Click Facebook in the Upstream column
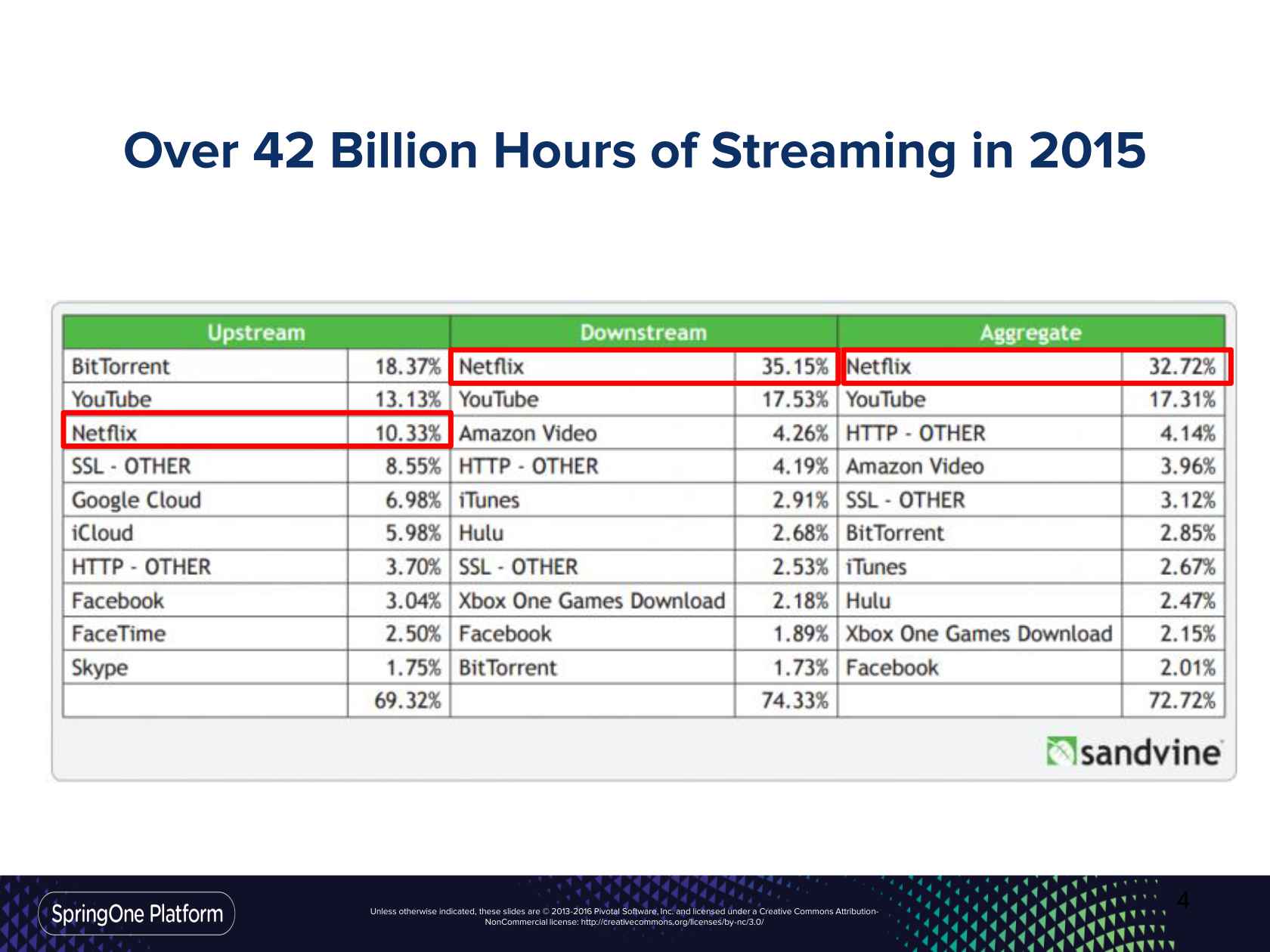 (x=117, y=601)
